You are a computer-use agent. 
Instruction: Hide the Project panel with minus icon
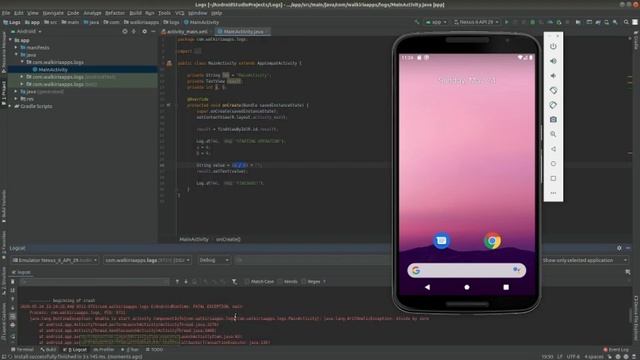(x=153, y=31)
